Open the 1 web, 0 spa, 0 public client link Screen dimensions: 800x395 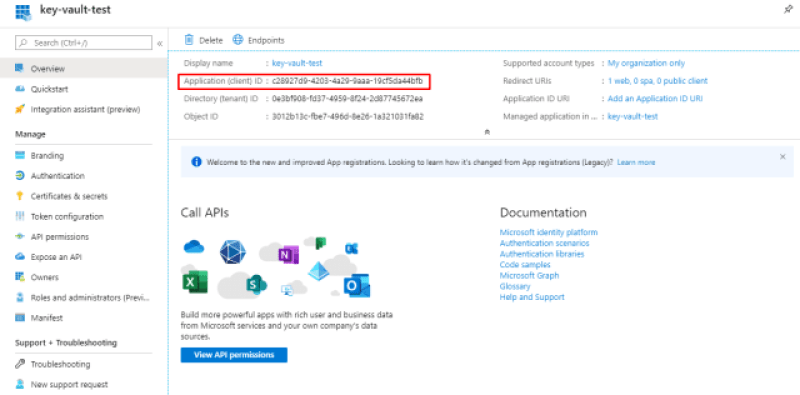(658, 81)
